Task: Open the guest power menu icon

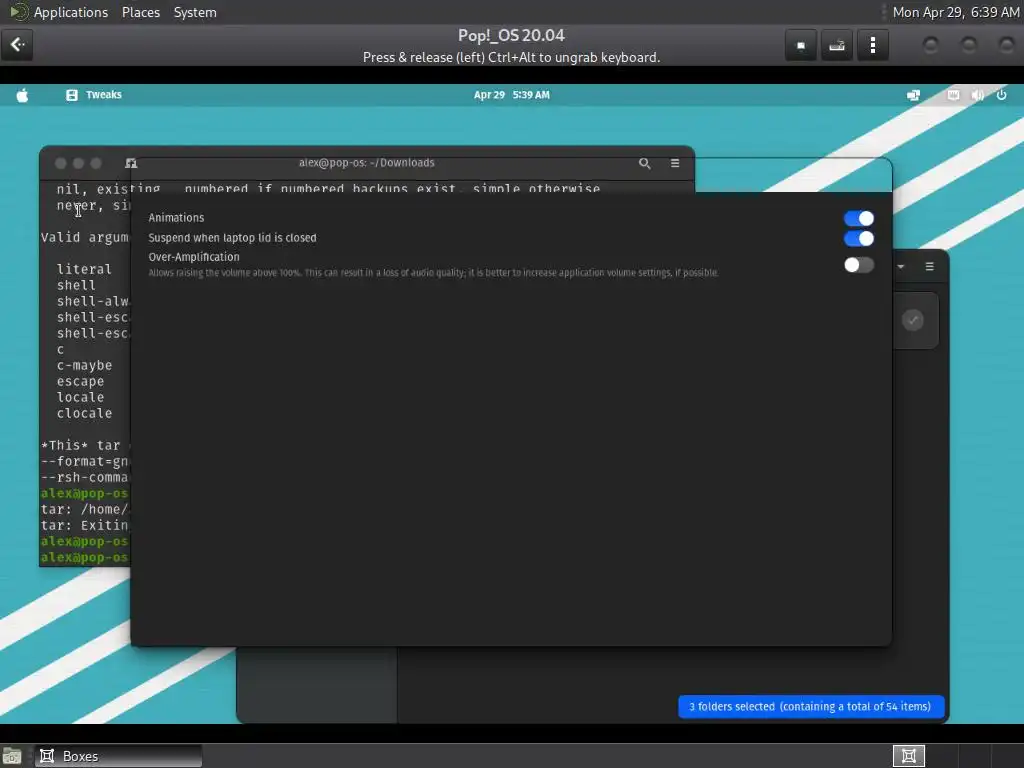Action: tap(1001, 95)
